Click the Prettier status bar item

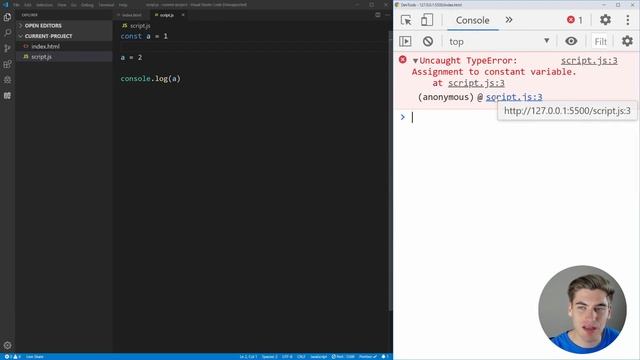click(368, 357)
